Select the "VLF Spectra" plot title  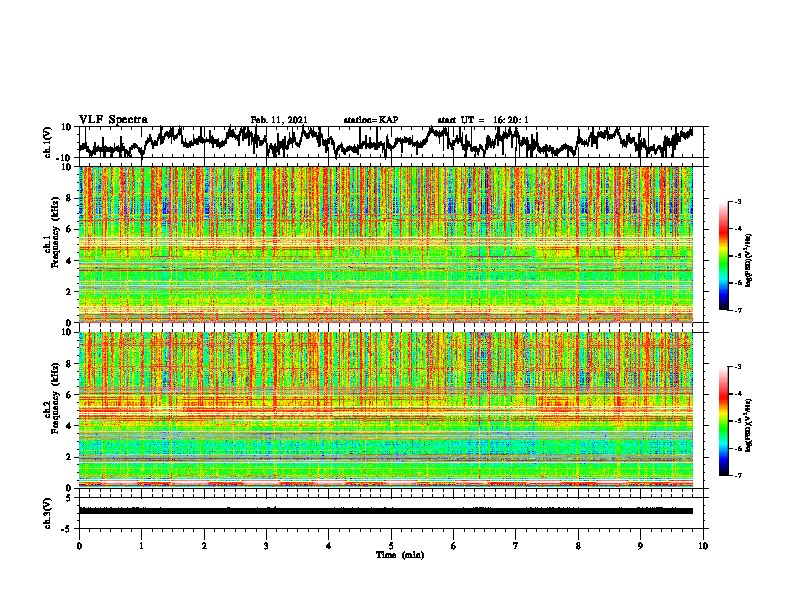[113, 120]
